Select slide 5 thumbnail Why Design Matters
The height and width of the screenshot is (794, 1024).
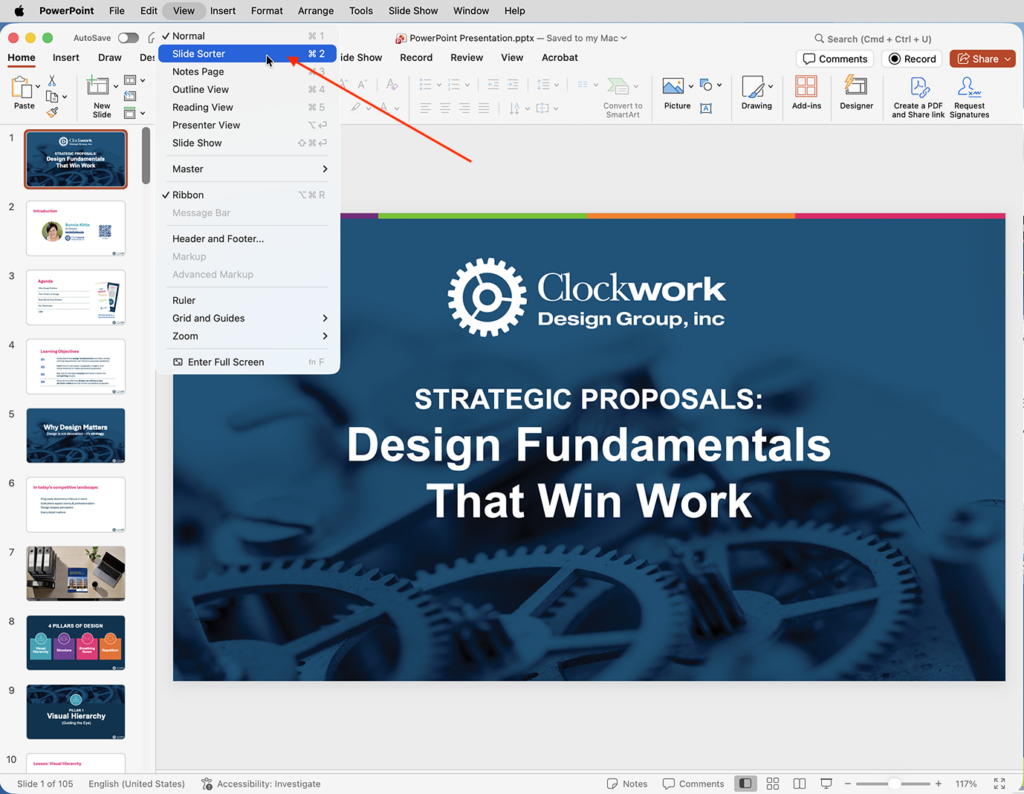coord(76,436)
